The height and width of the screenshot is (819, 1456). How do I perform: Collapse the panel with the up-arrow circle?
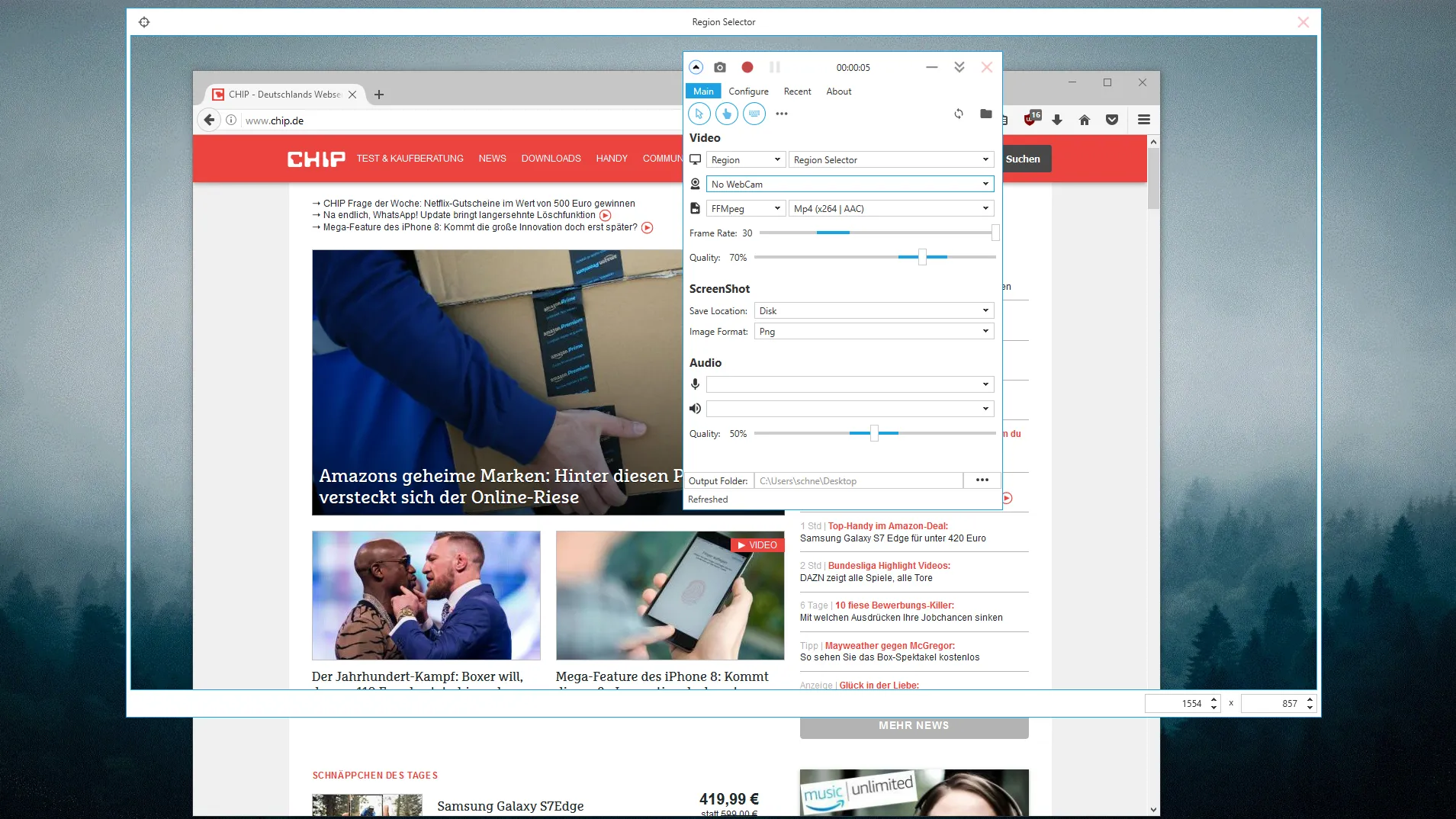[696, 67]
